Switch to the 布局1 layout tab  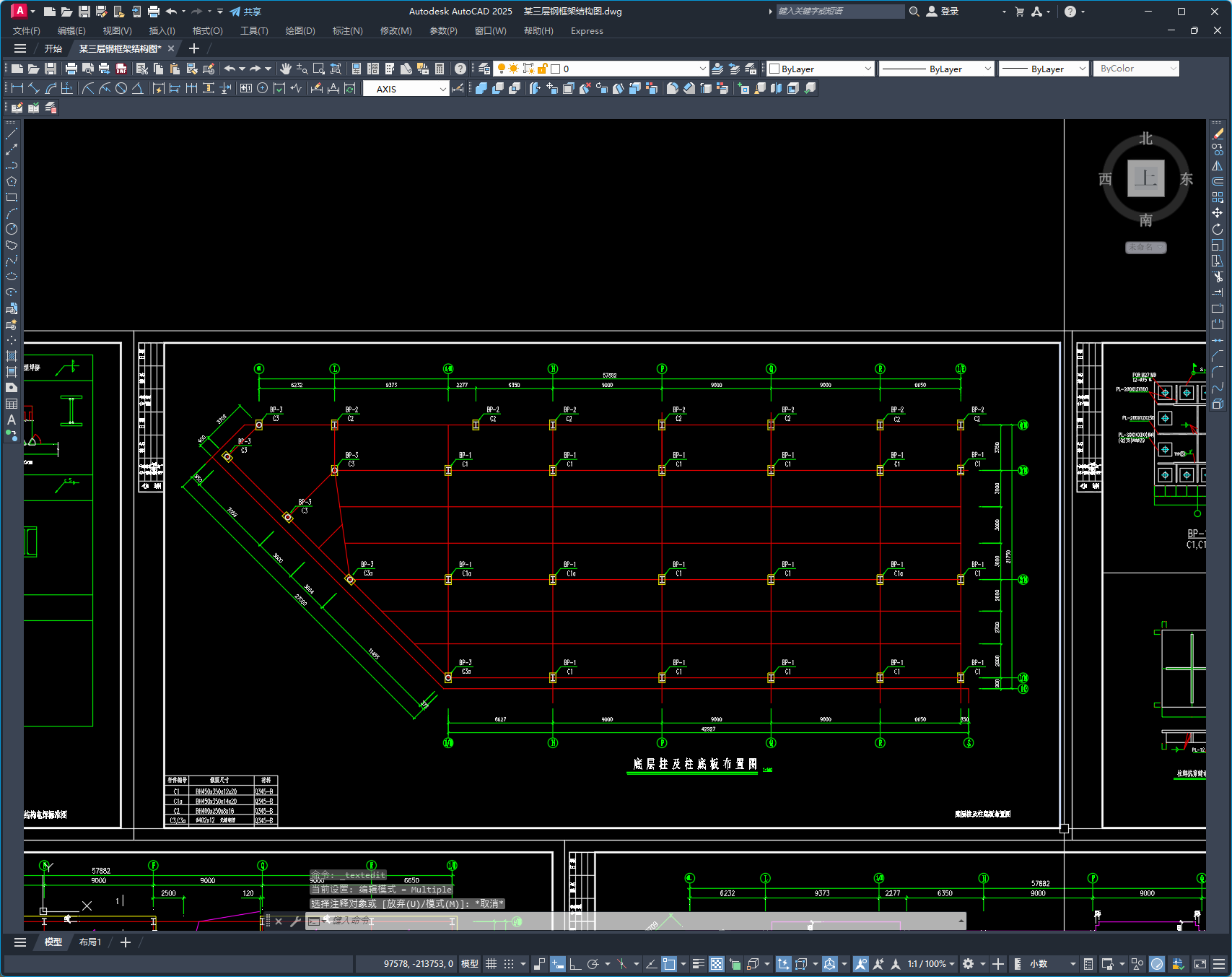[x=90, y=942]
